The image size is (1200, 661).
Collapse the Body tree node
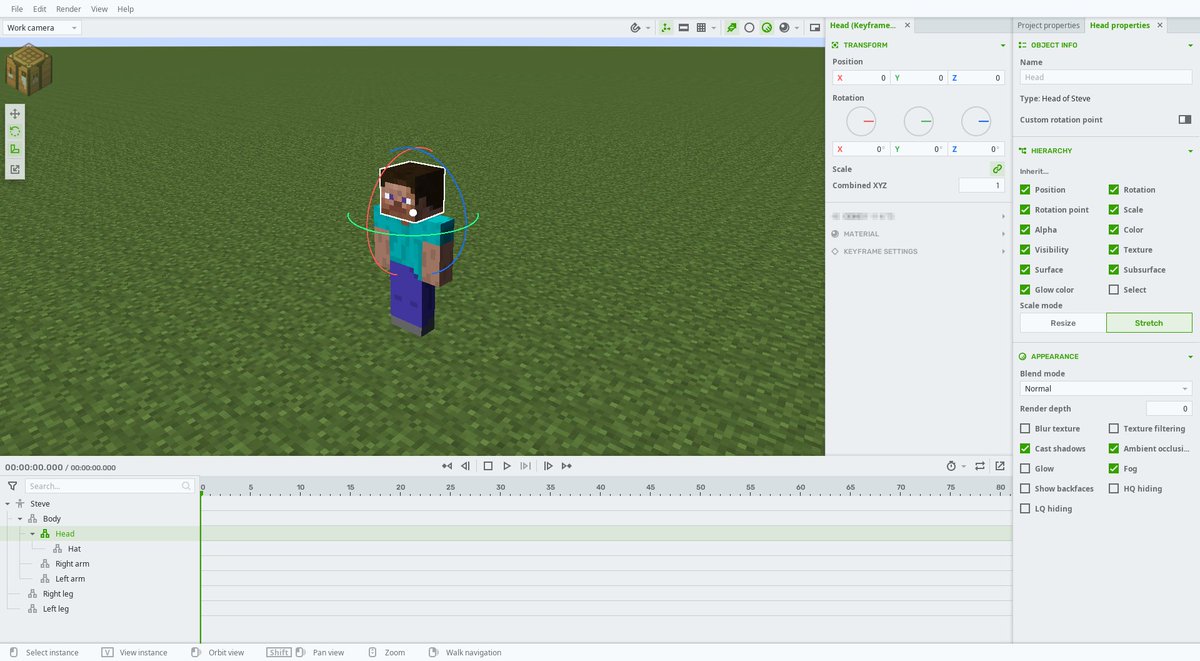pos(20,519)
